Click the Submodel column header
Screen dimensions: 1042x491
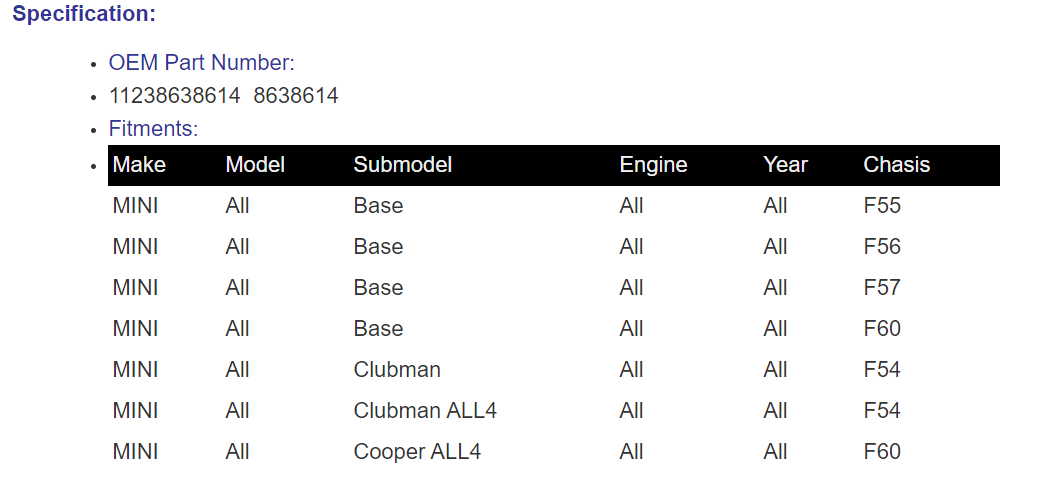403,165
